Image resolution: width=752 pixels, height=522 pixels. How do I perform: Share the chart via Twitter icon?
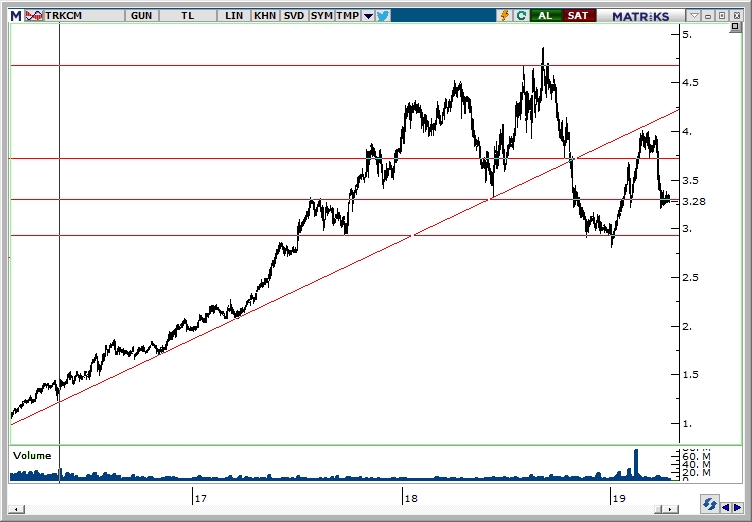(x=383, y=16)
